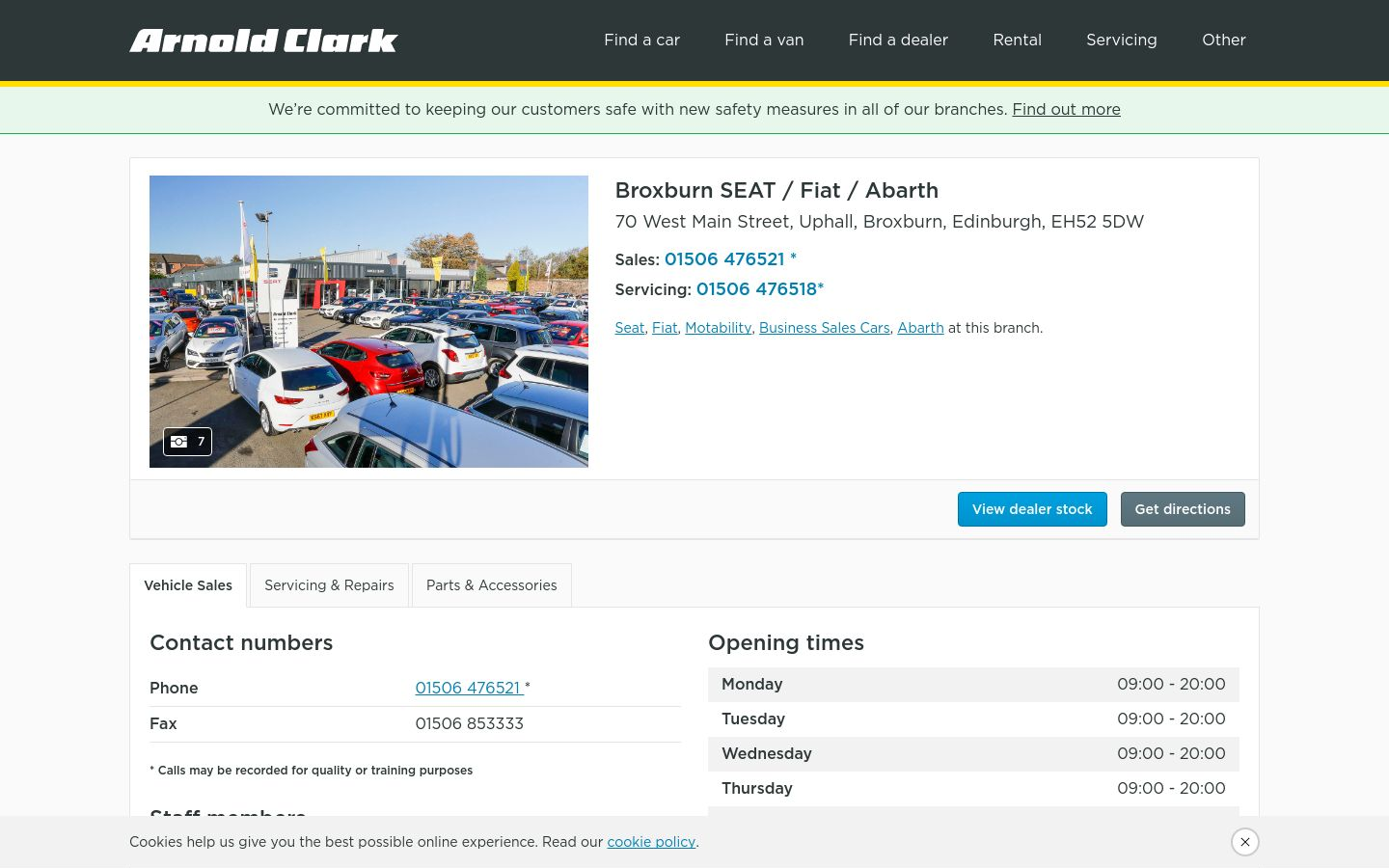Open the Servicing menu
This screenshot has height=868, width=1389.
click(1121, 40)
